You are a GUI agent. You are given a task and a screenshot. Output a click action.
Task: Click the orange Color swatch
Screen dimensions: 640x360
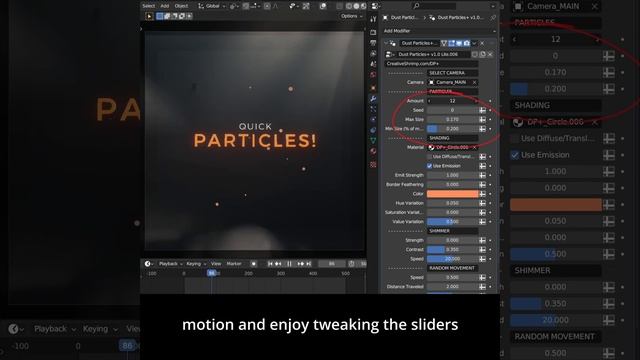pyautogui.click(x=452, y=194)
